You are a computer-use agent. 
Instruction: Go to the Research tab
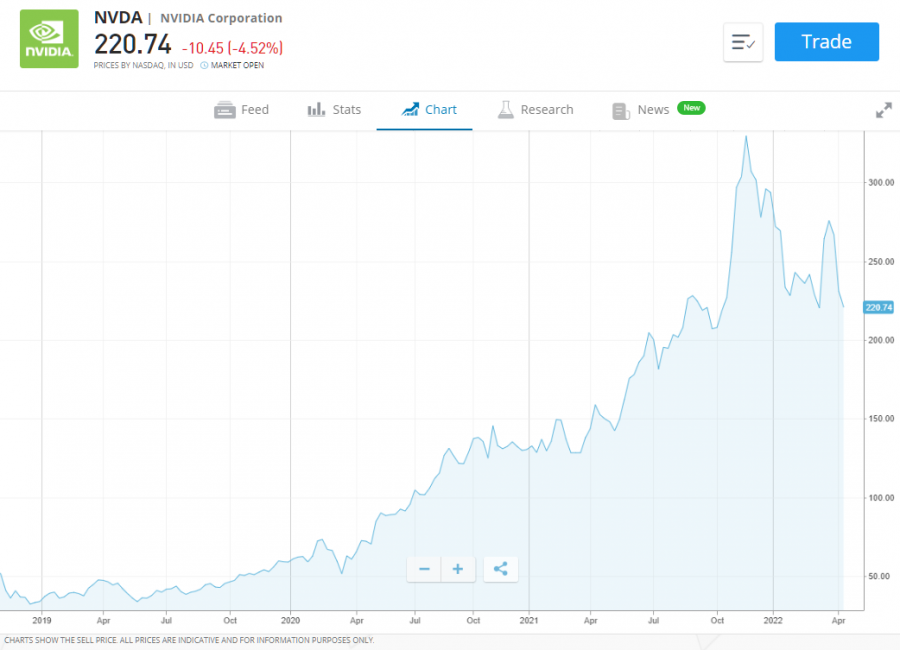point(535,110)
